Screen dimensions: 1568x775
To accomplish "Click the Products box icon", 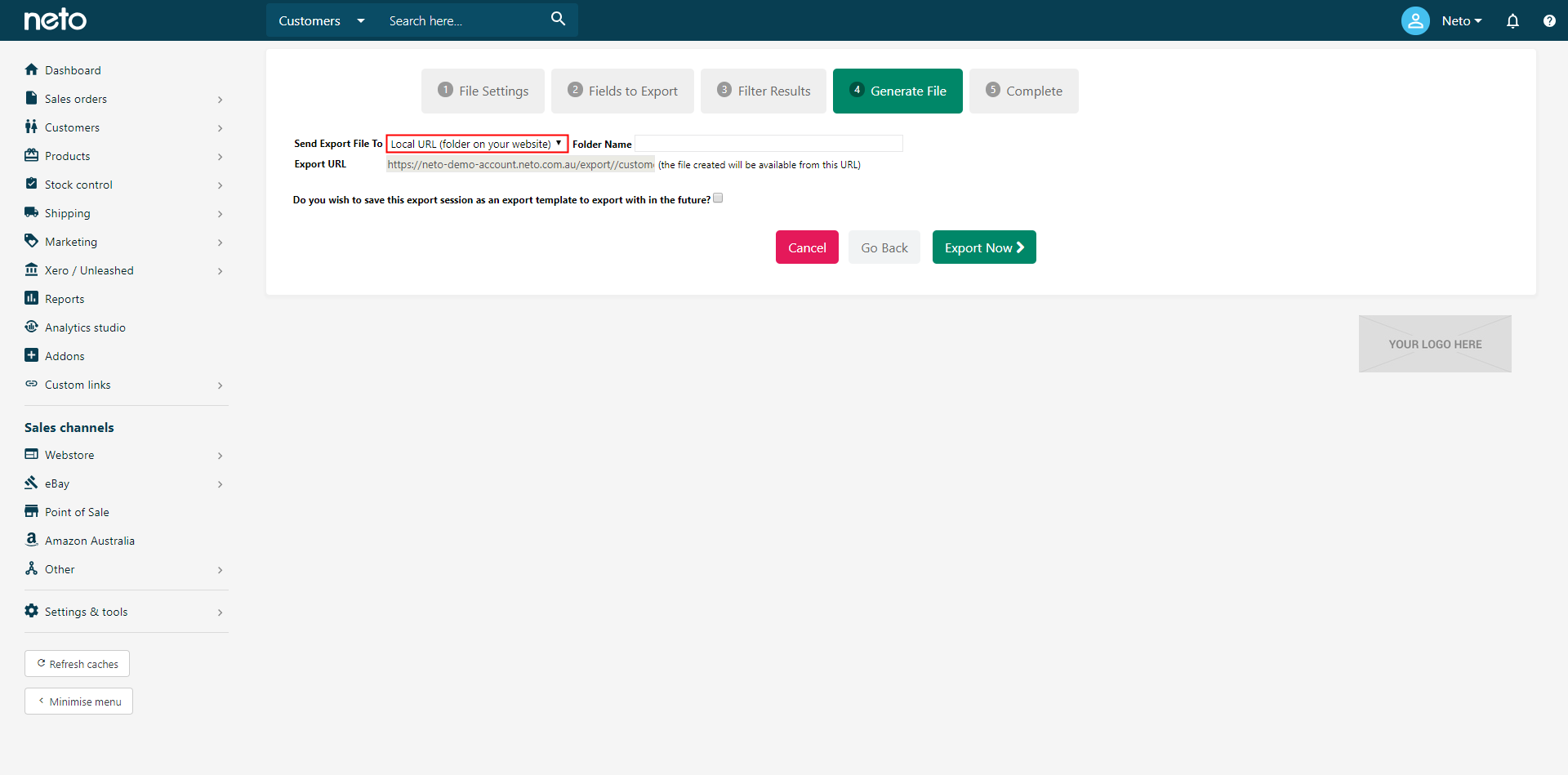I will (x=32, y=155).
